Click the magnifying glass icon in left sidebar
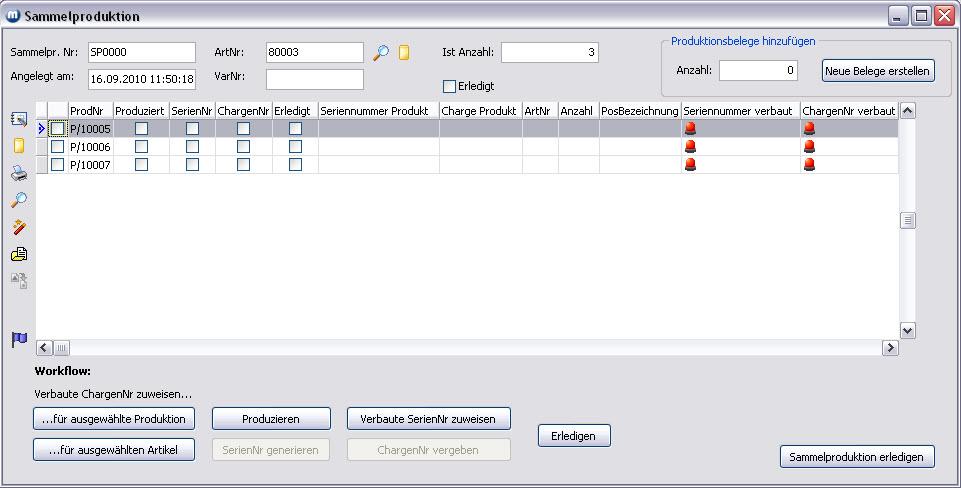 pyautogui.click(x=19, y=200)
